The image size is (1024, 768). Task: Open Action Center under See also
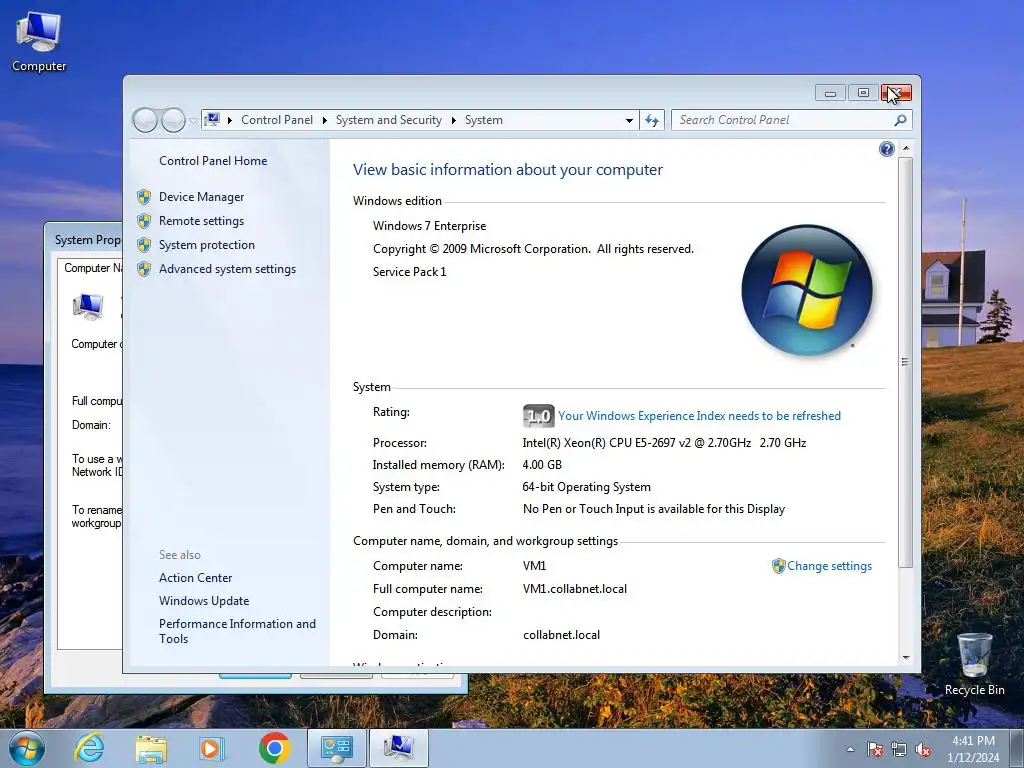click(195, 578)
